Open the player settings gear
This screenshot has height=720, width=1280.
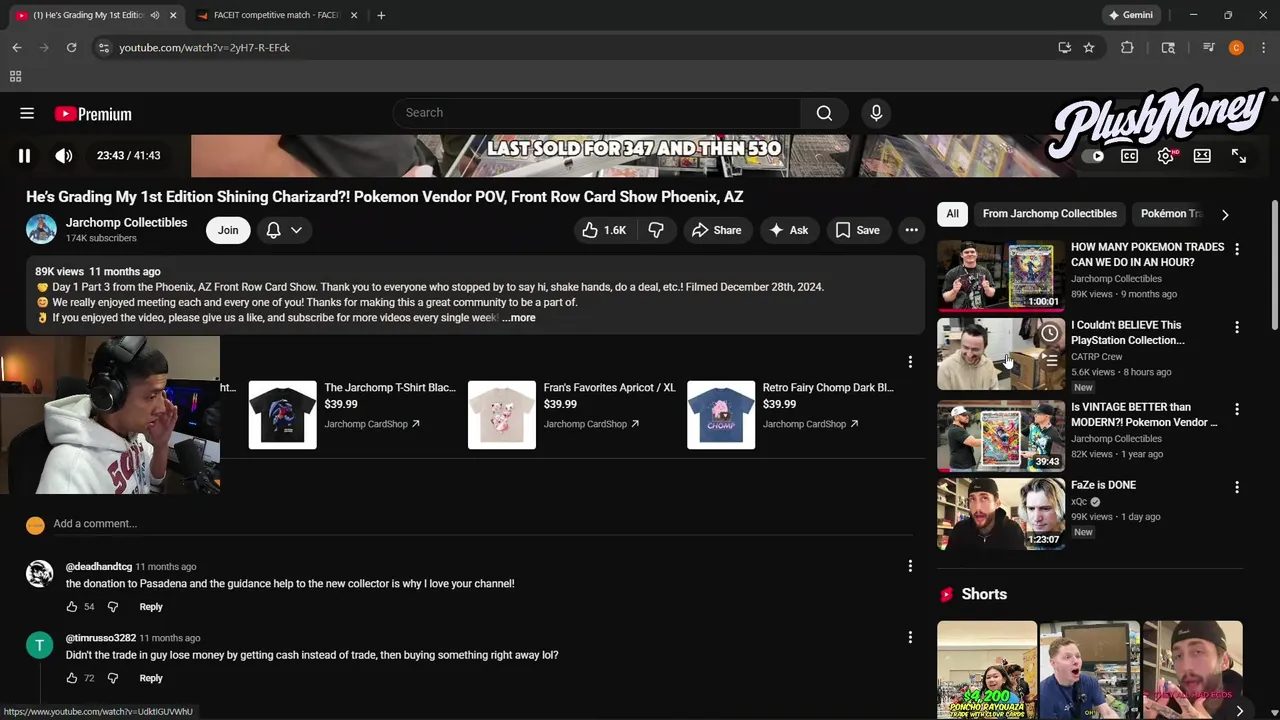point(1166,156)
